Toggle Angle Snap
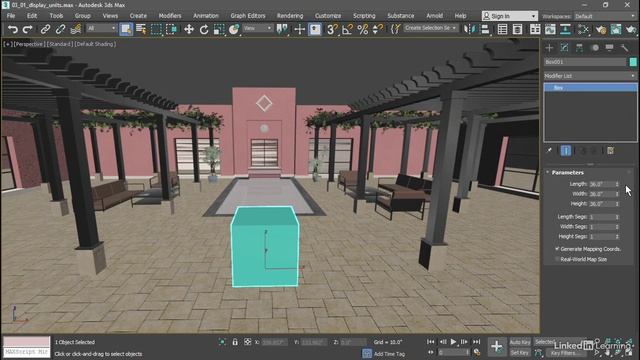The height and width of the screenshot is (360, 640). pos(347,29)
